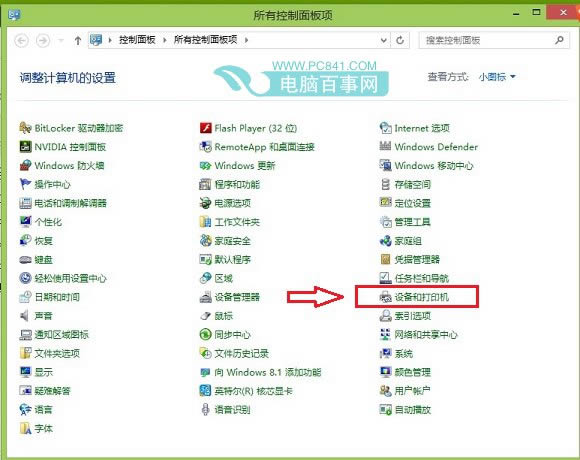This screenshot has width=580, height=460.
Task: Open the 家庭安全 link
Action: coord(233,241)
